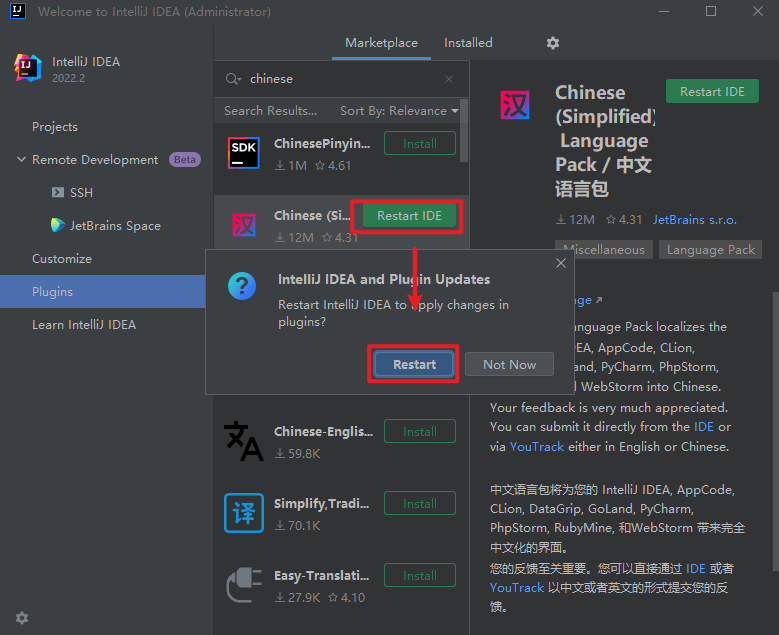Viewport: 779px width, 635px height.
Task: Click the large Chinese pack detail icon
Action: 515,105
